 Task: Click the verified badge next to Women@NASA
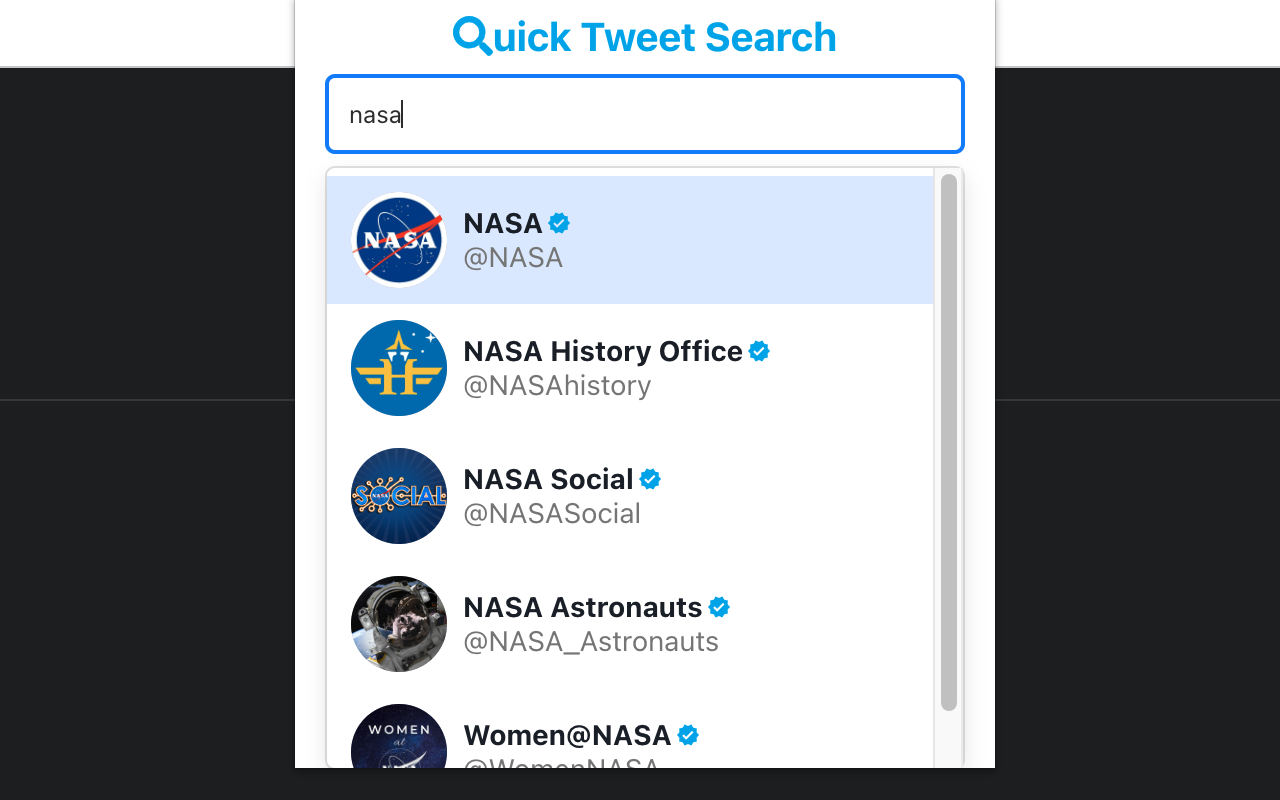(x=687, y=734)
